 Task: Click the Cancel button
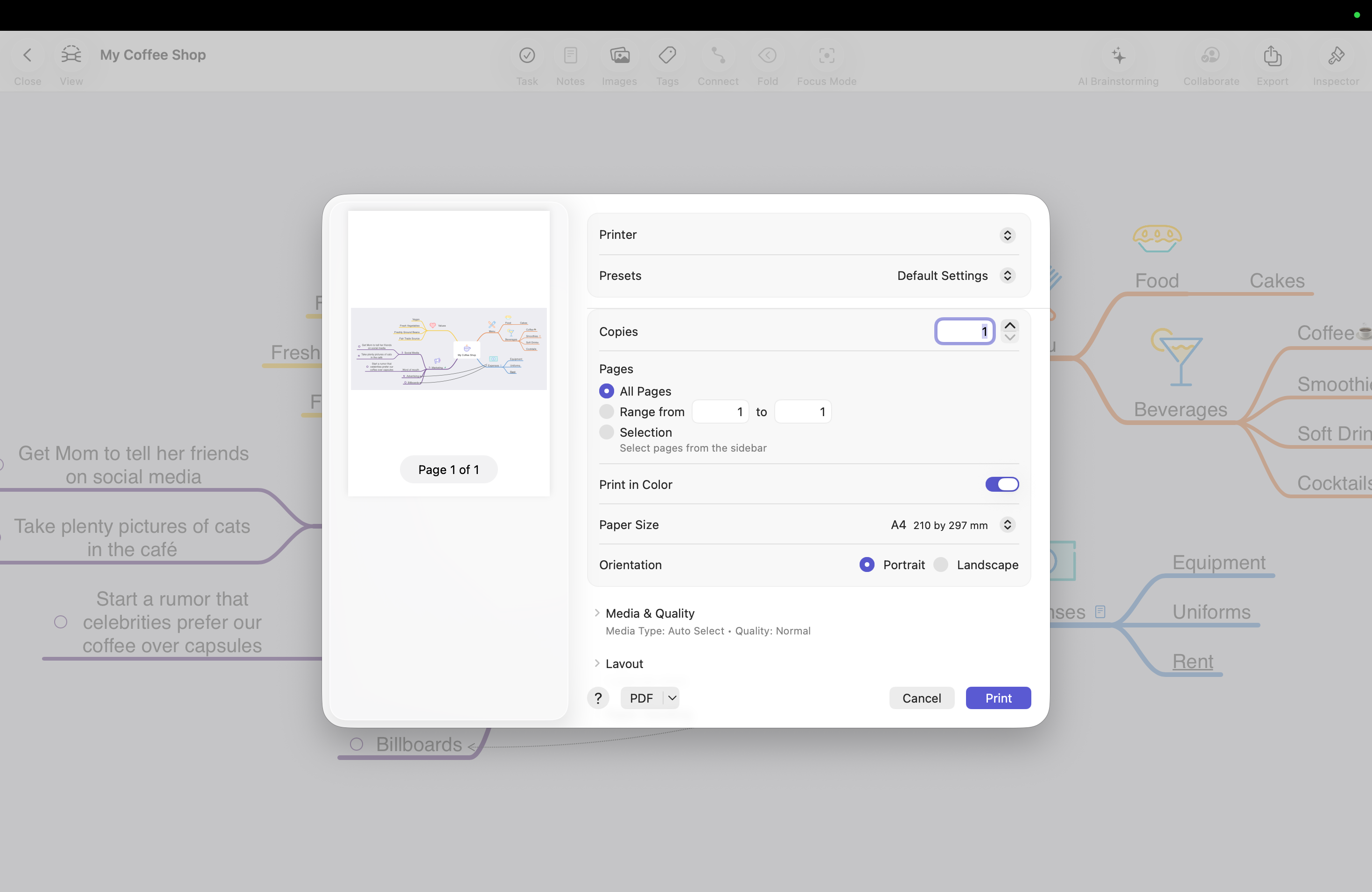click(921, 698)
